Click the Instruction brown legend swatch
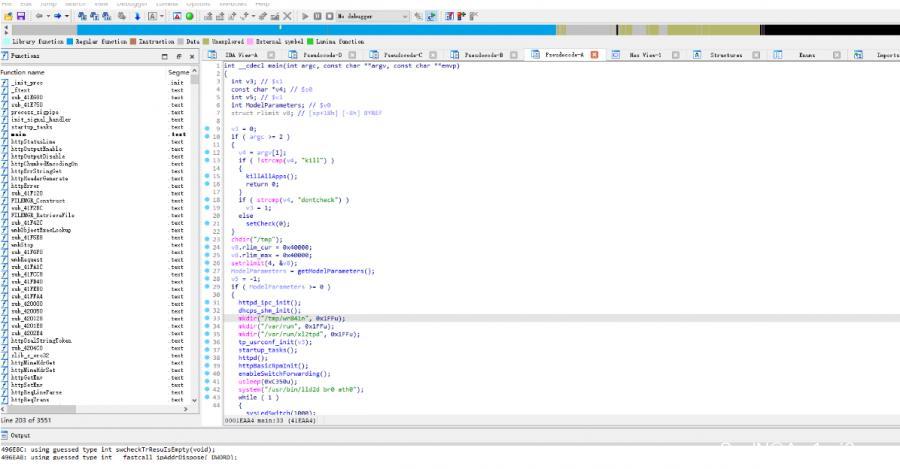This screenshot has width=900, height=469. coord(133,42)
